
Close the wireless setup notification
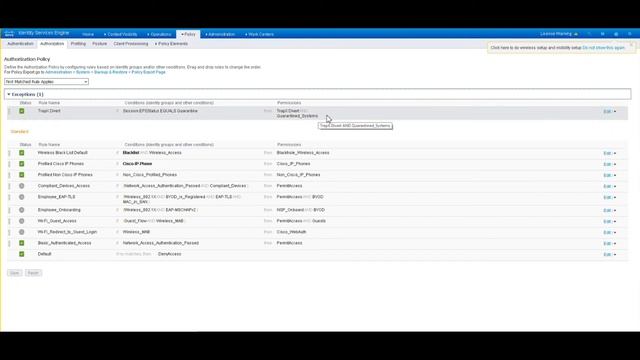pyautogui.click(x=631, y=44)
